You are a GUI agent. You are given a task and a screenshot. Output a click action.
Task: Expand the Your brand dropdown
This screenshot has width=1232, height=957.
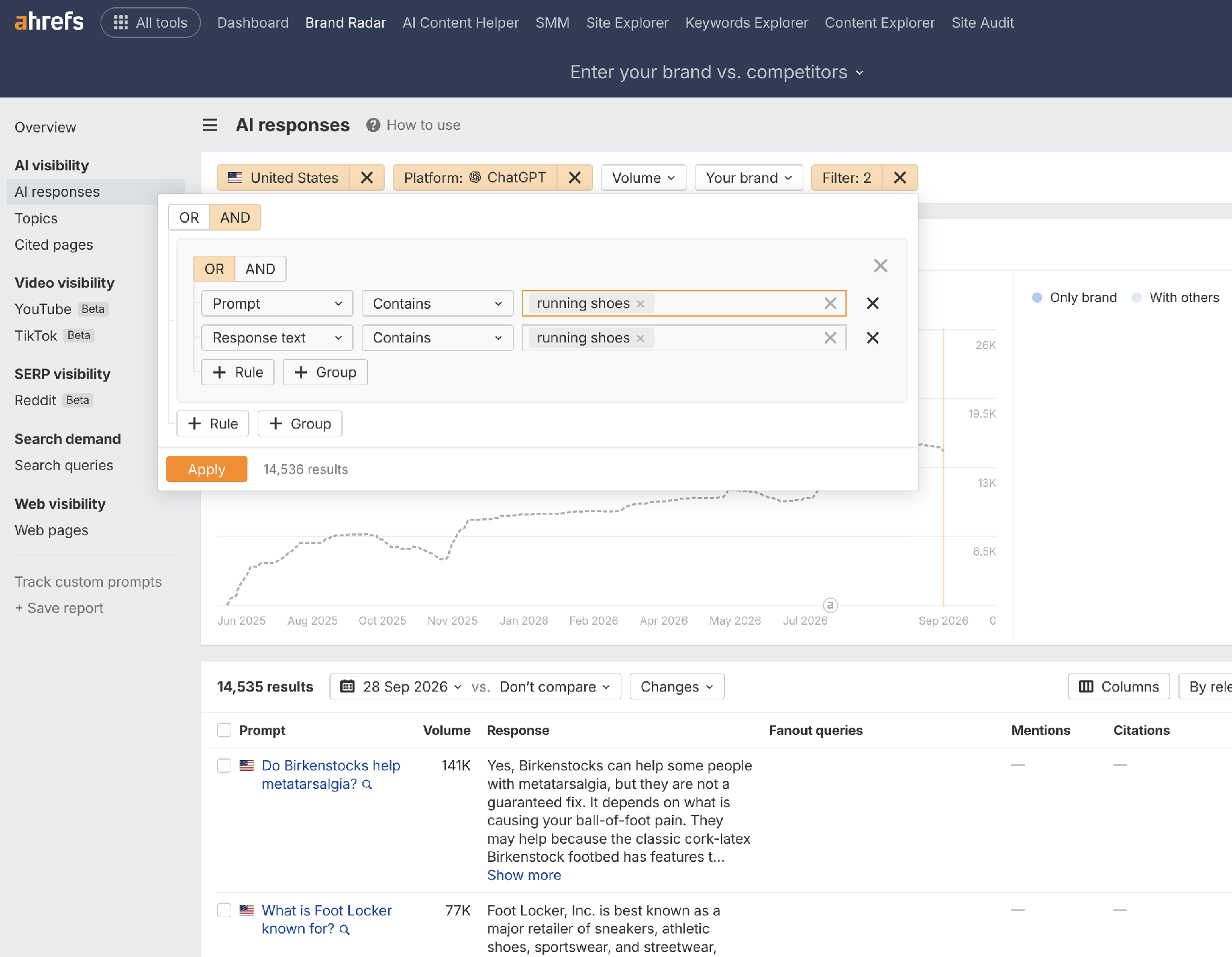pos(748,178)
